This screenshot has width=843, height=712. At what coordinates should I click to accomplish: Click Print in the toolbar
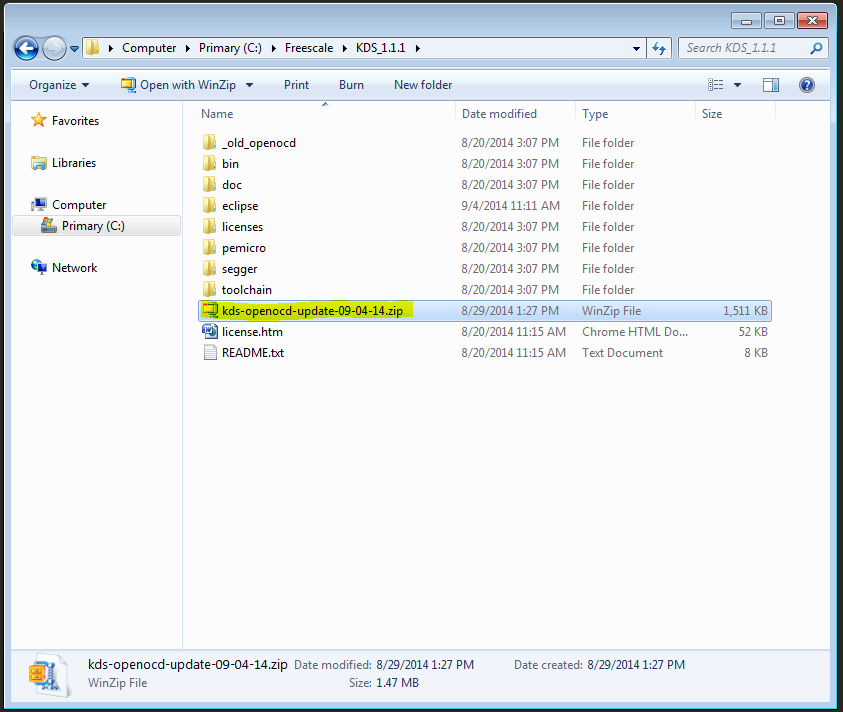(296, 85)
